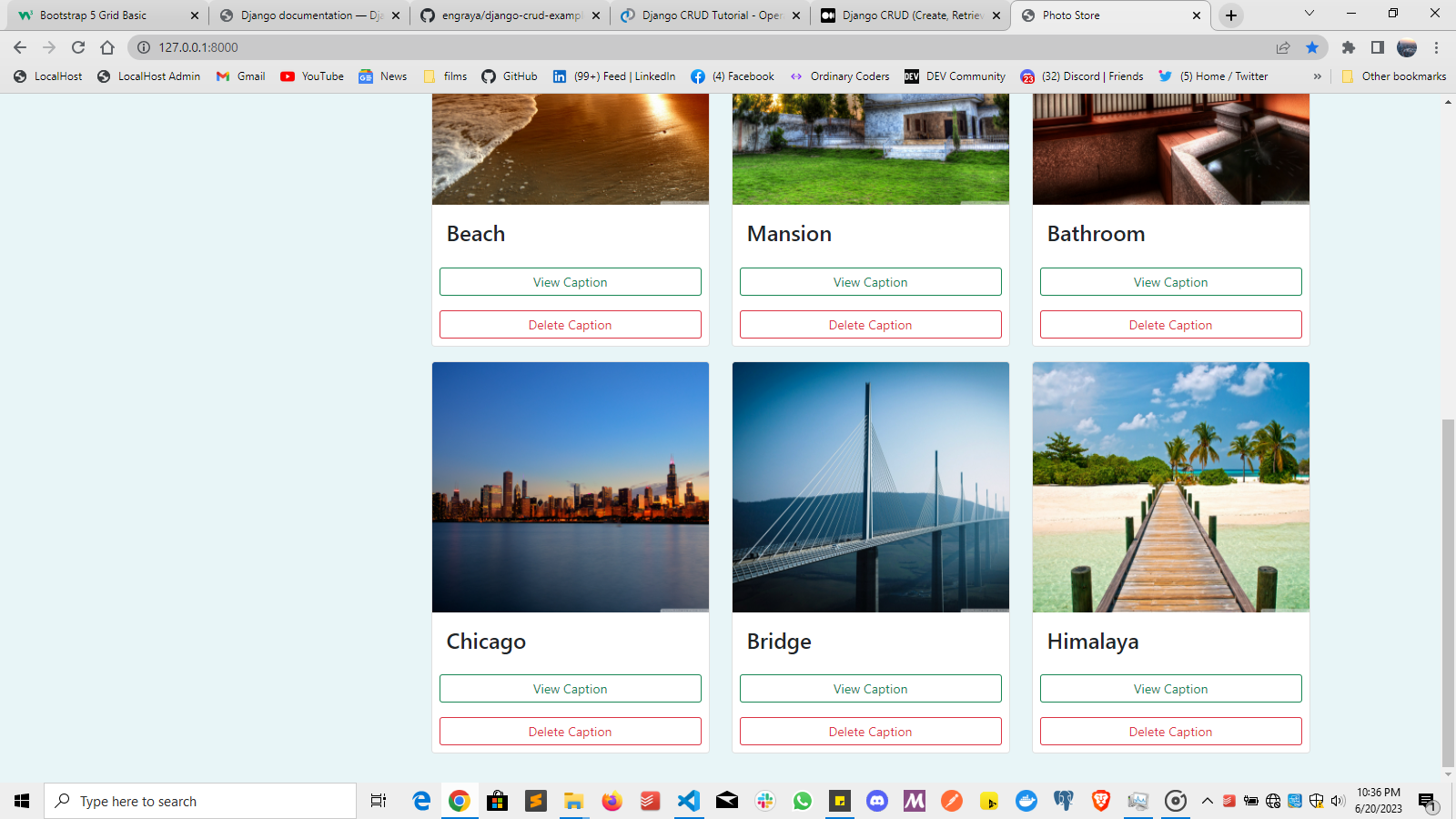Click the reload page icon
1456x819 pixels.
(78, 45)
